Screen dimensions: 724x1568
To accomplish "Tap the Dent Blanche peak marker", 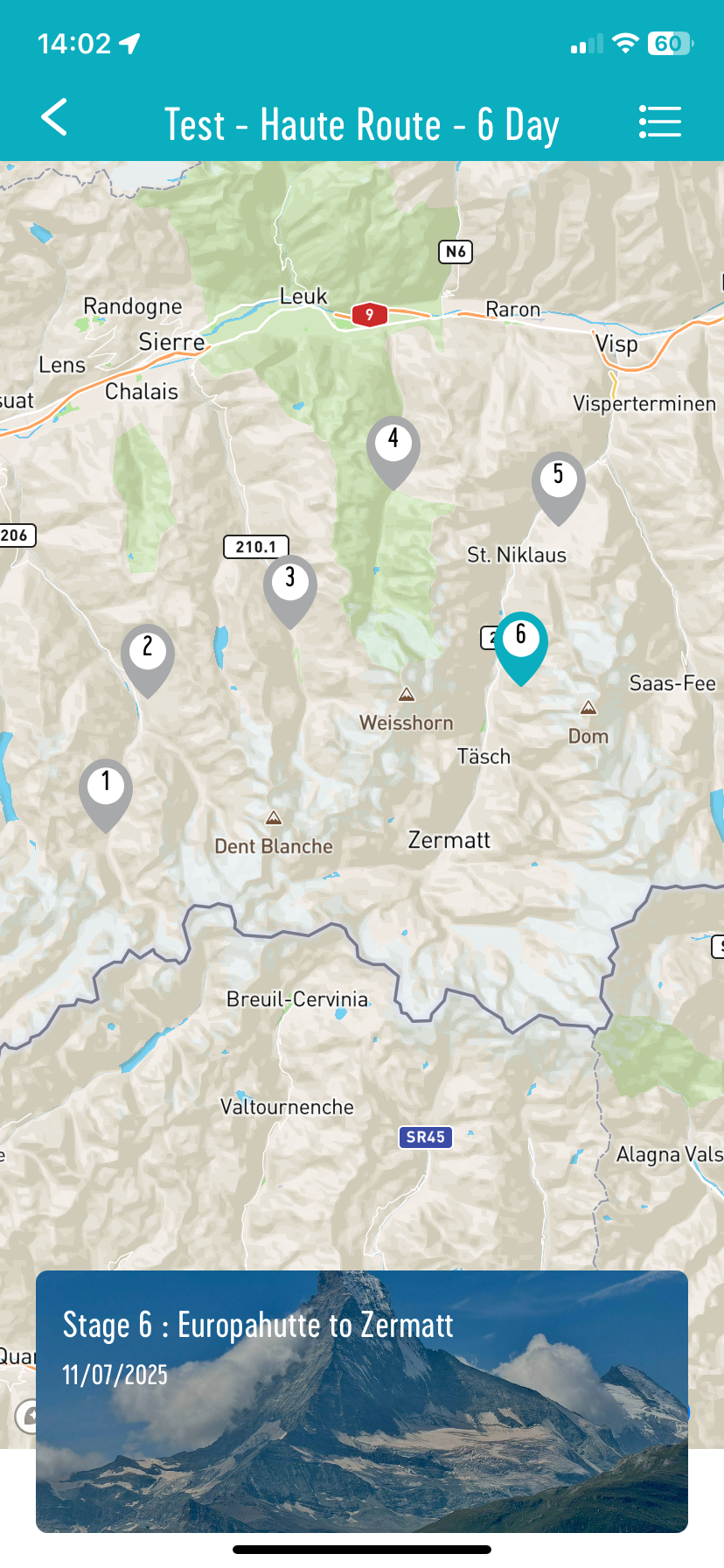I will coord(274,817).
